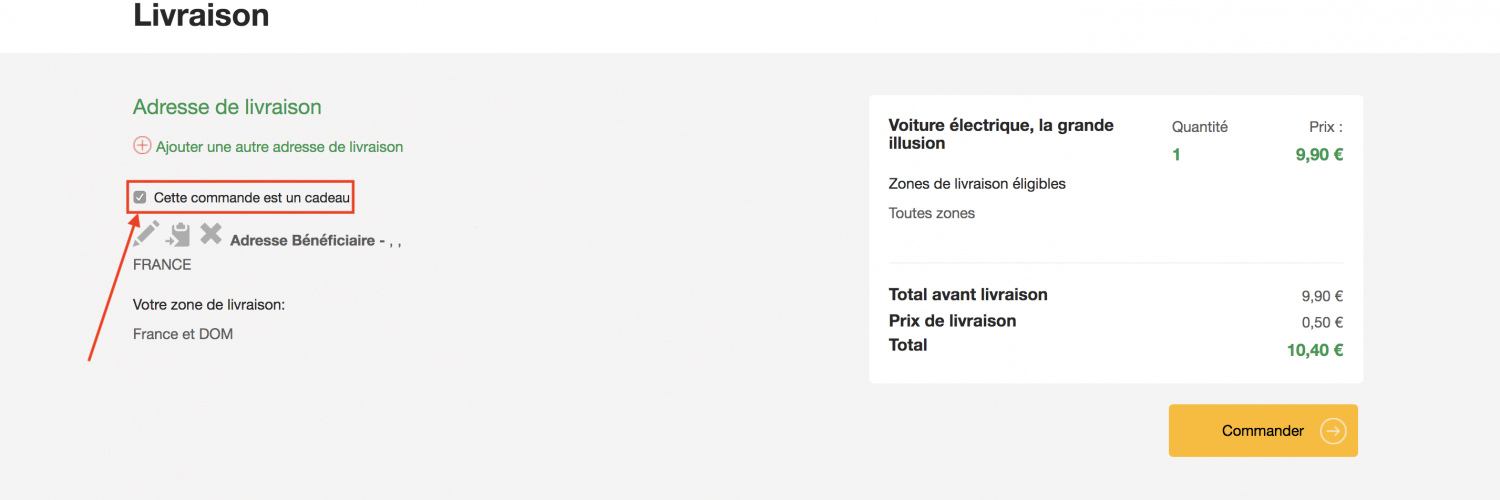Viewport: 1500px width, 500px height.
Task: Click the delivery price 0,50 €
Action: [x=1322, y=322]
